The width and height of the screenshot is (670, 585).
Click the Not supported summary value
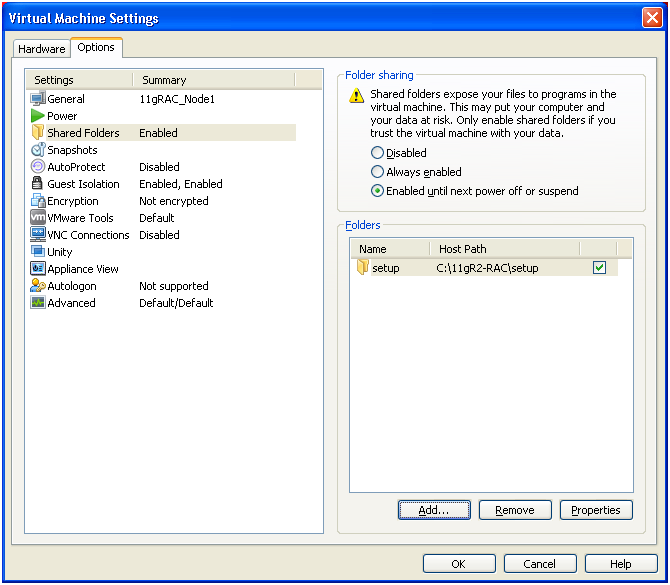[x=174, y=286]
